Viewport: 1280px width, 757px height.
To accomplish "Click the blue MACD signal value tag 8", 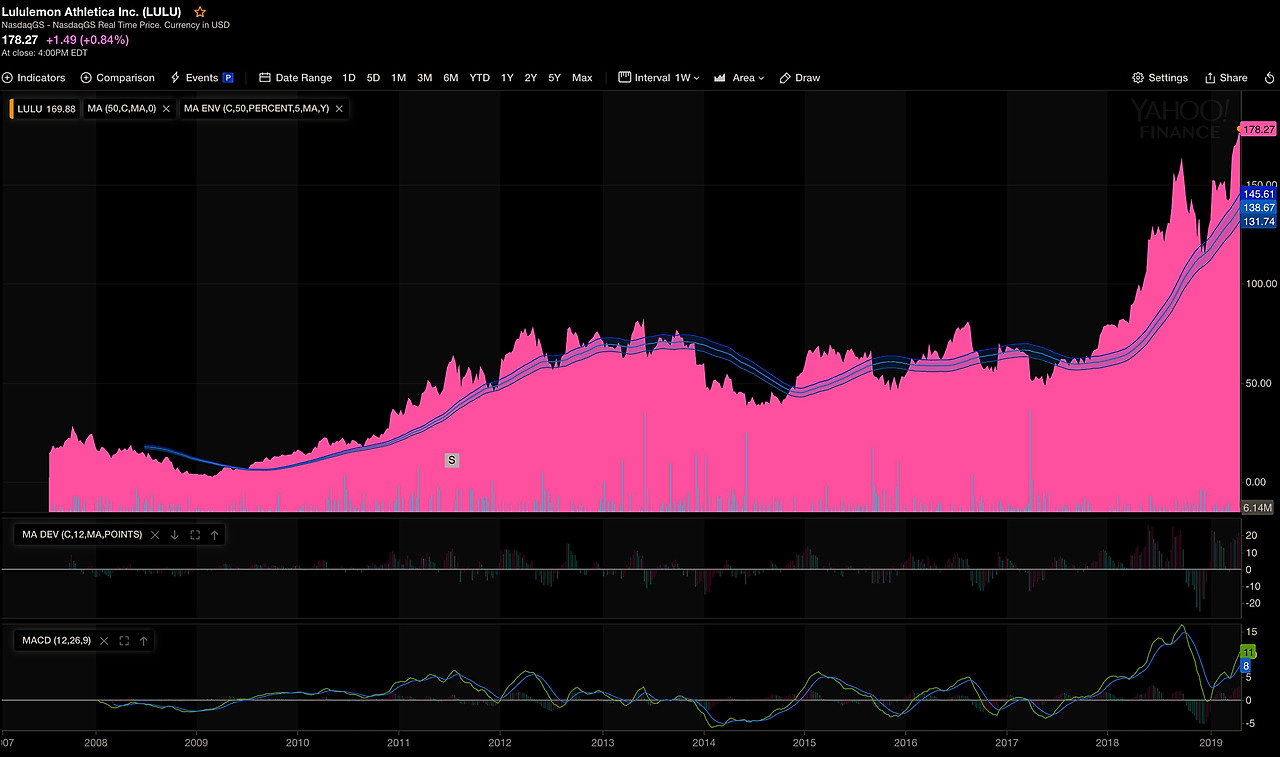I will tap(1246, 665).
